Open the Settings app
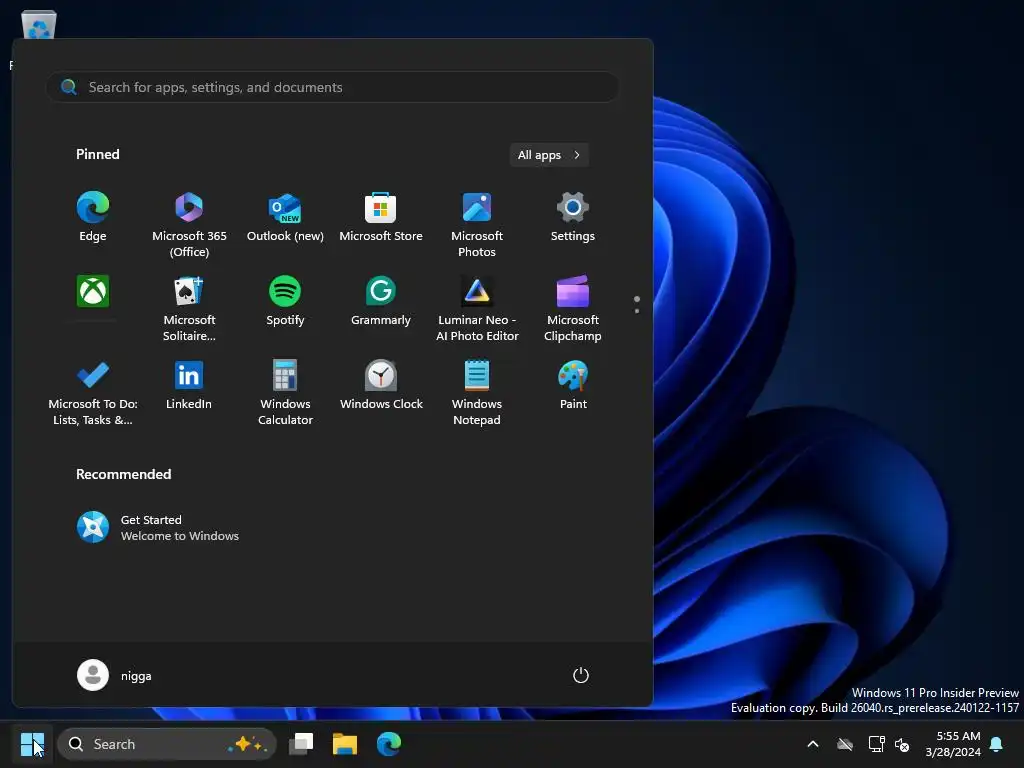 (572, 217)
